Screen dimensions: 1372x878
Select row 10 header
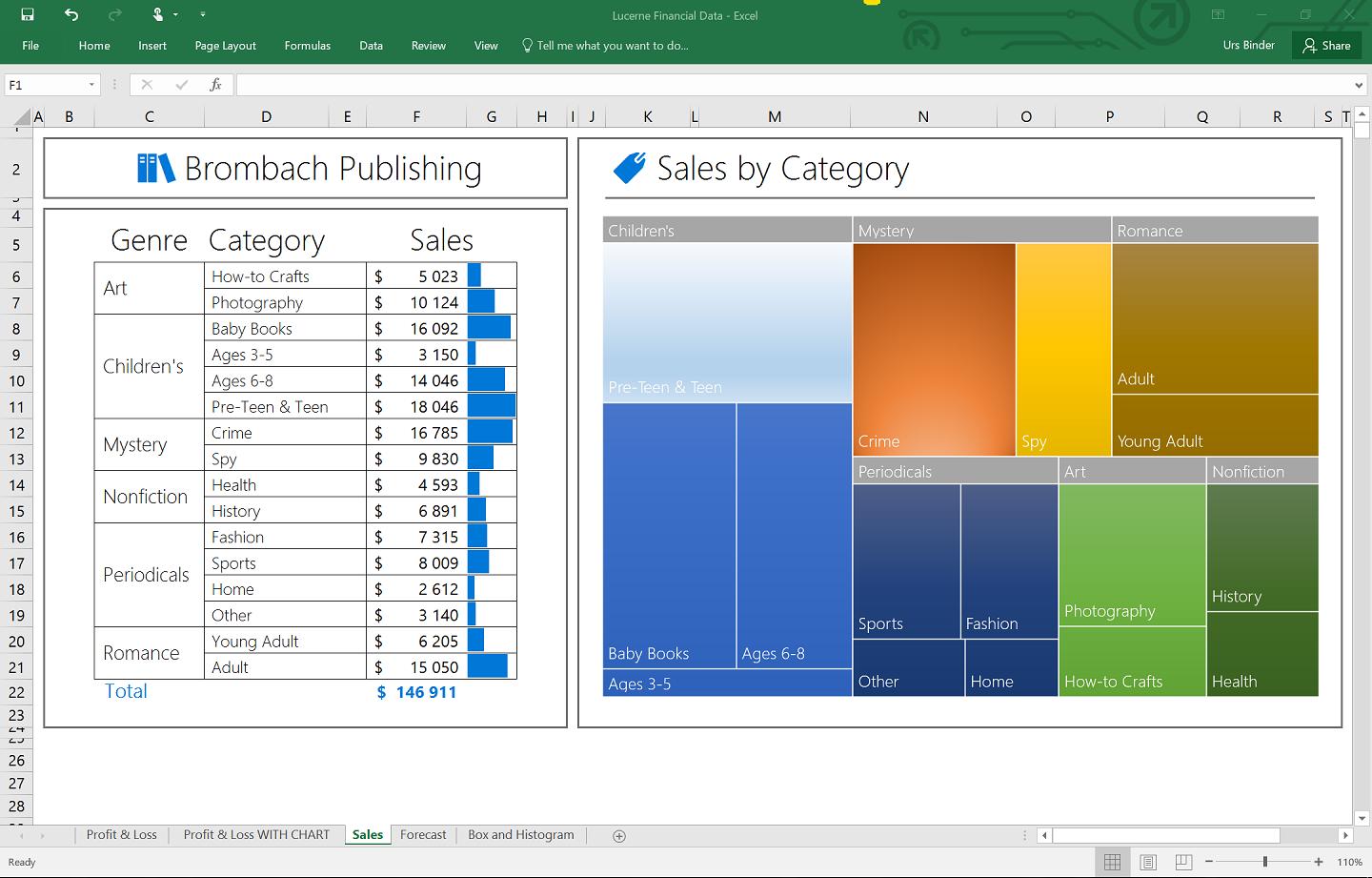16,380
